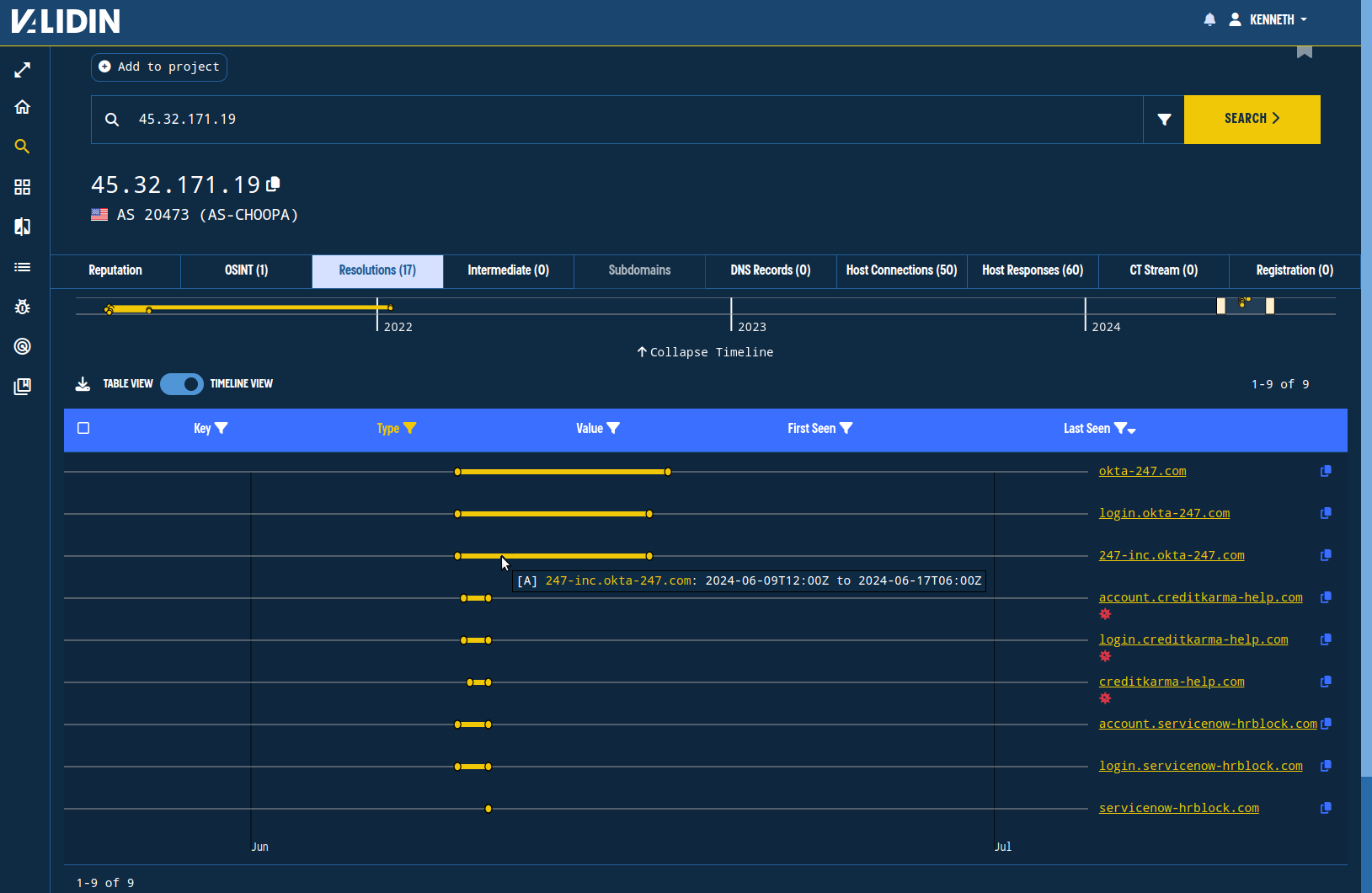Click the okta-247.com yellow timeline bar

(x=563, y=472)
